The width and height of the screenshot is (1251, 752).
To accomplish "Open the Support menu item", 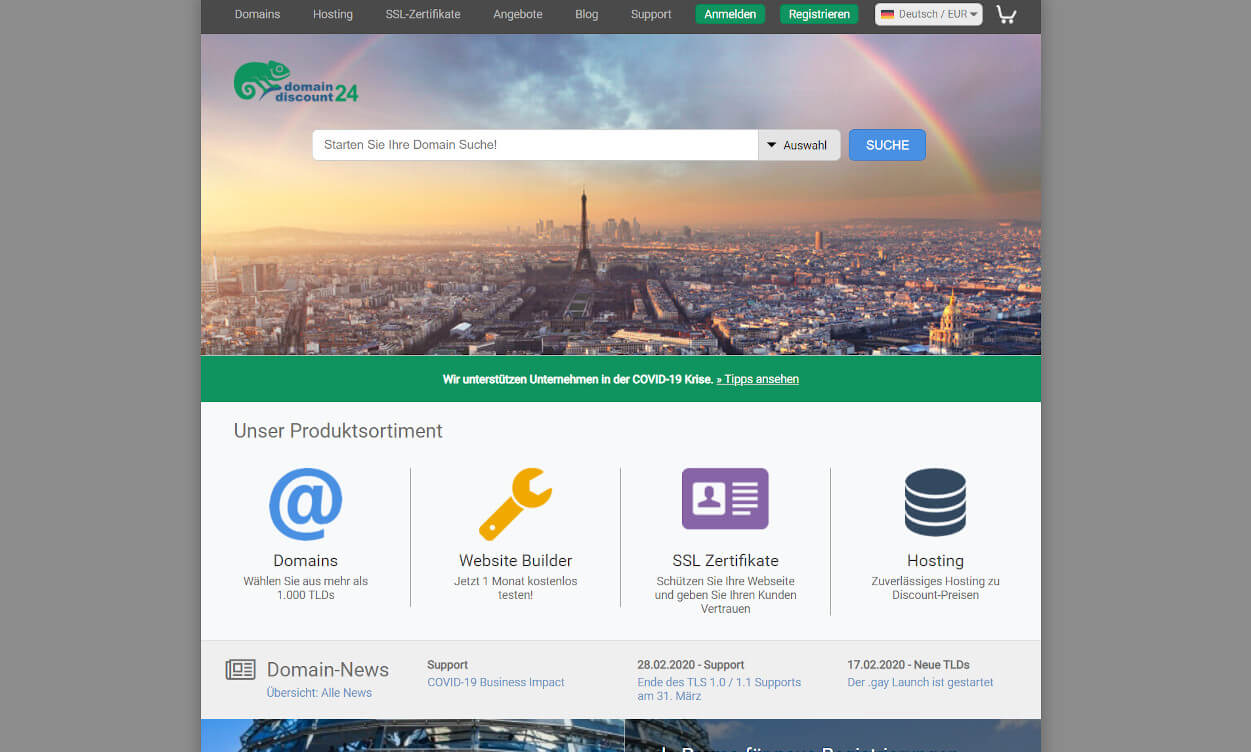I will (651, 14).
